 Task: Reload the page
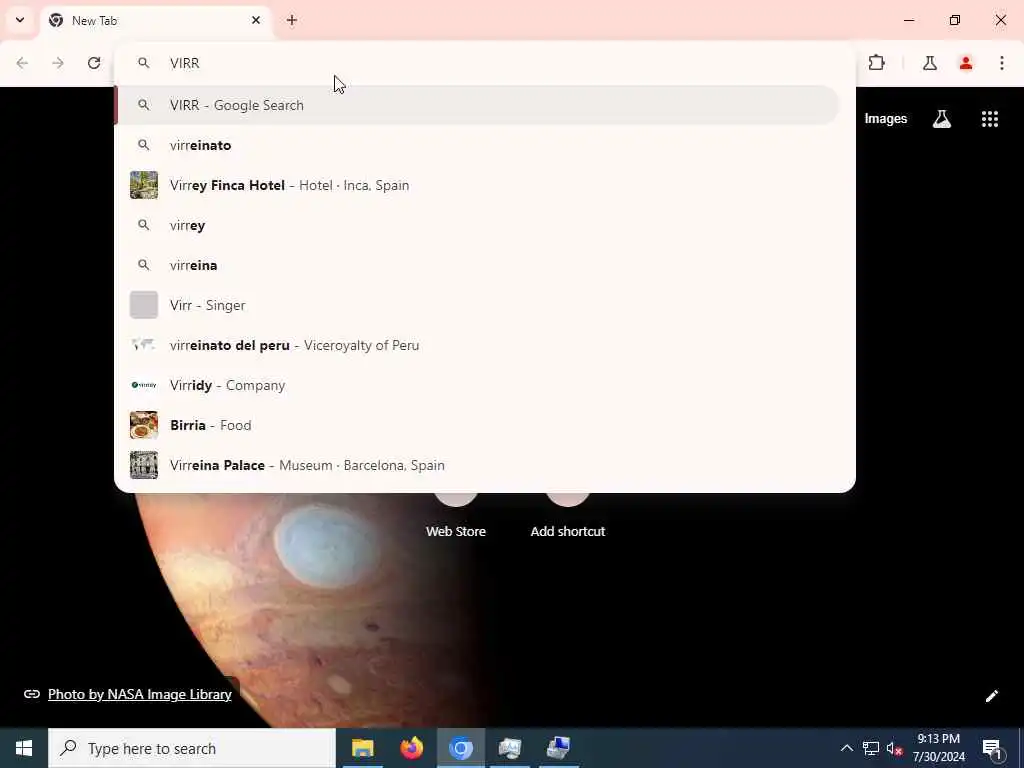tap(94, 63)
